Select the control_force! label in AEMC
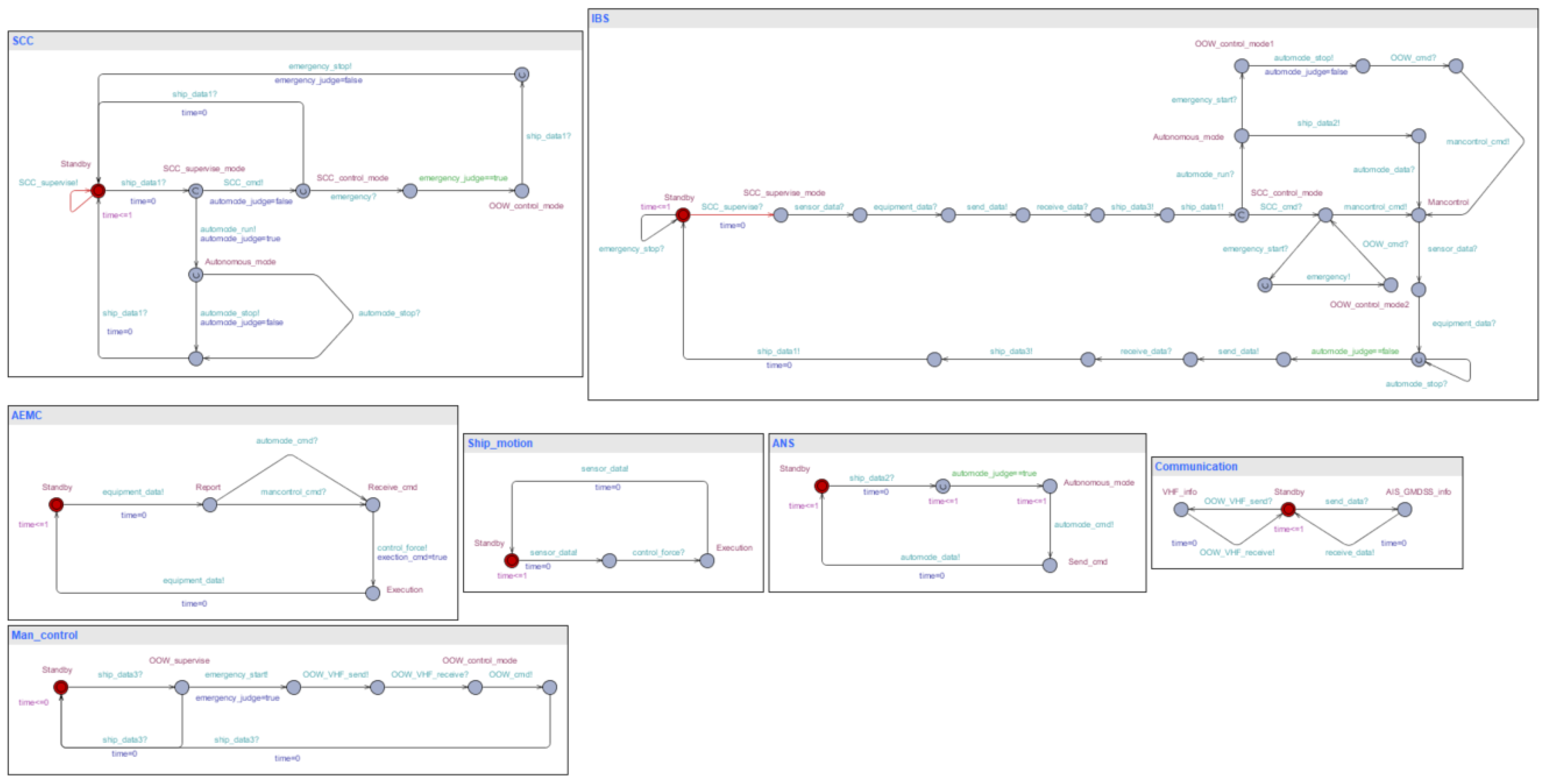The height and width of the screenshot is (784, 1547). (402, 547)
